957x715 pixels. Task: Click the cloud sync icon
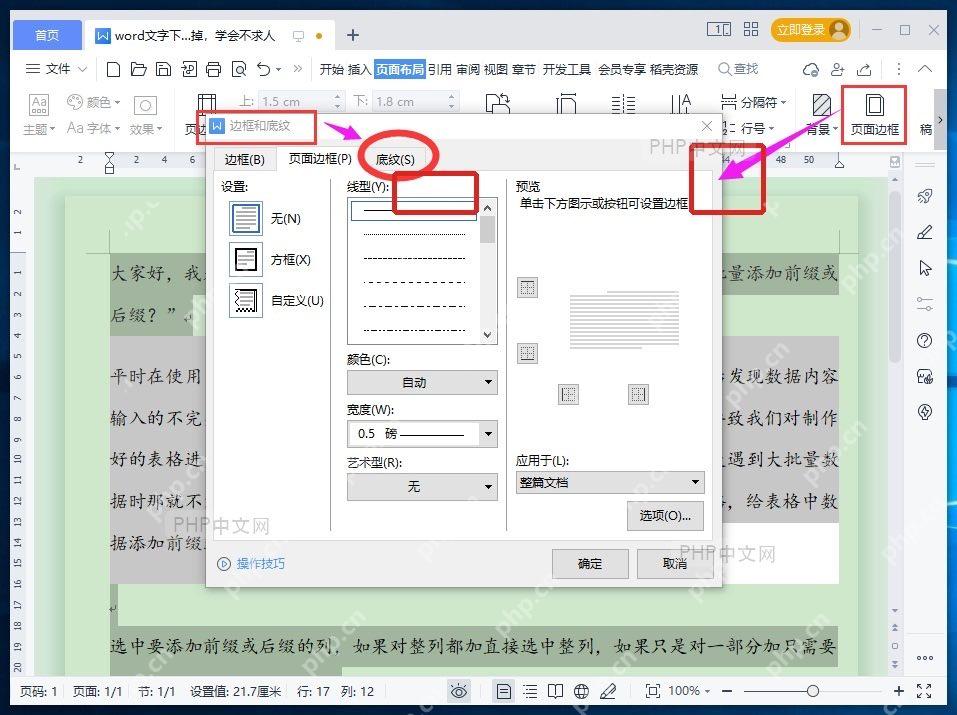811,70
